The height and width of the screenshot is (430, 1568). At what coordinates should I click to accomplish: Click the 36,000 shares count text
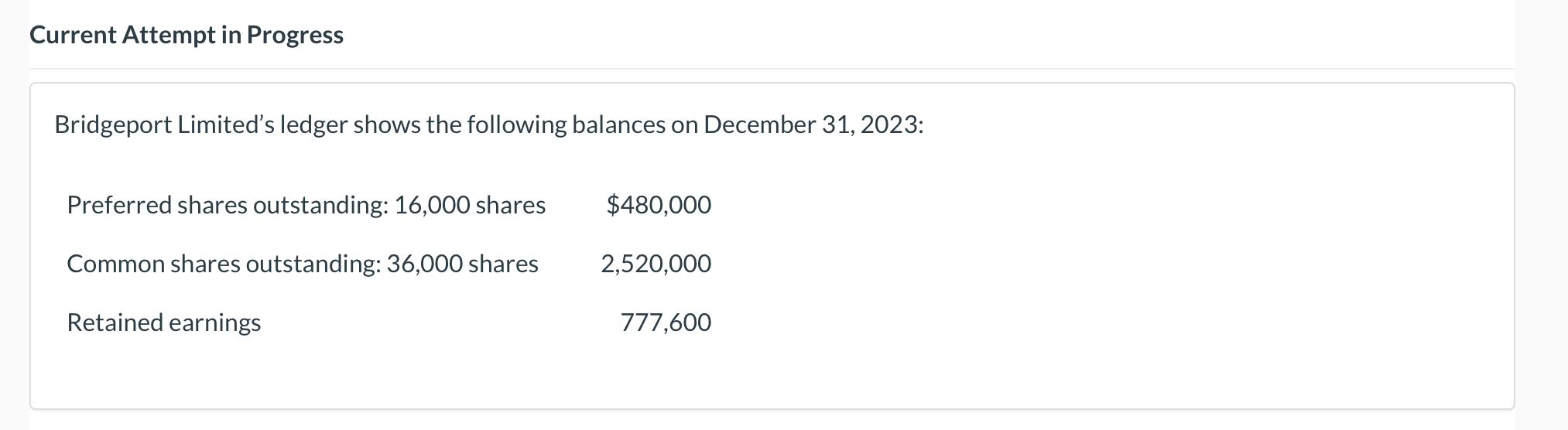(x=462, y=264)
